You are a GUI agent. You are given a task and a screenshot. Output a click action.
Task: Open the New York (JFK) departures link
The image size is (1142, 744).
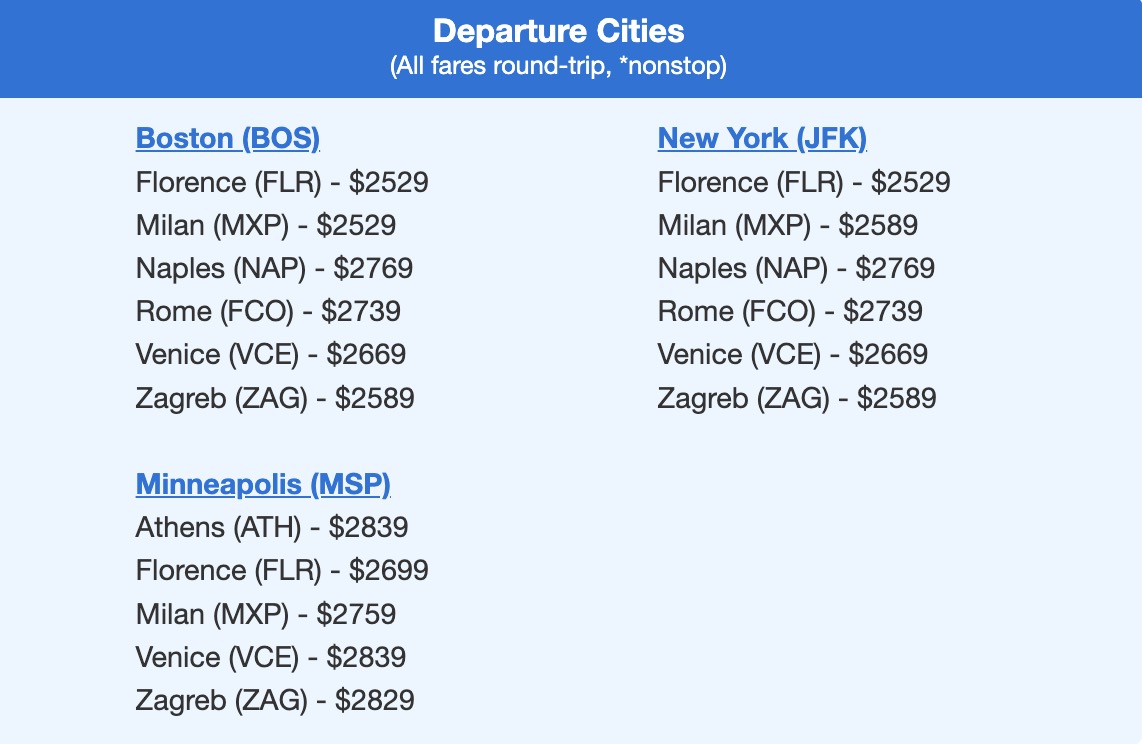762,138
